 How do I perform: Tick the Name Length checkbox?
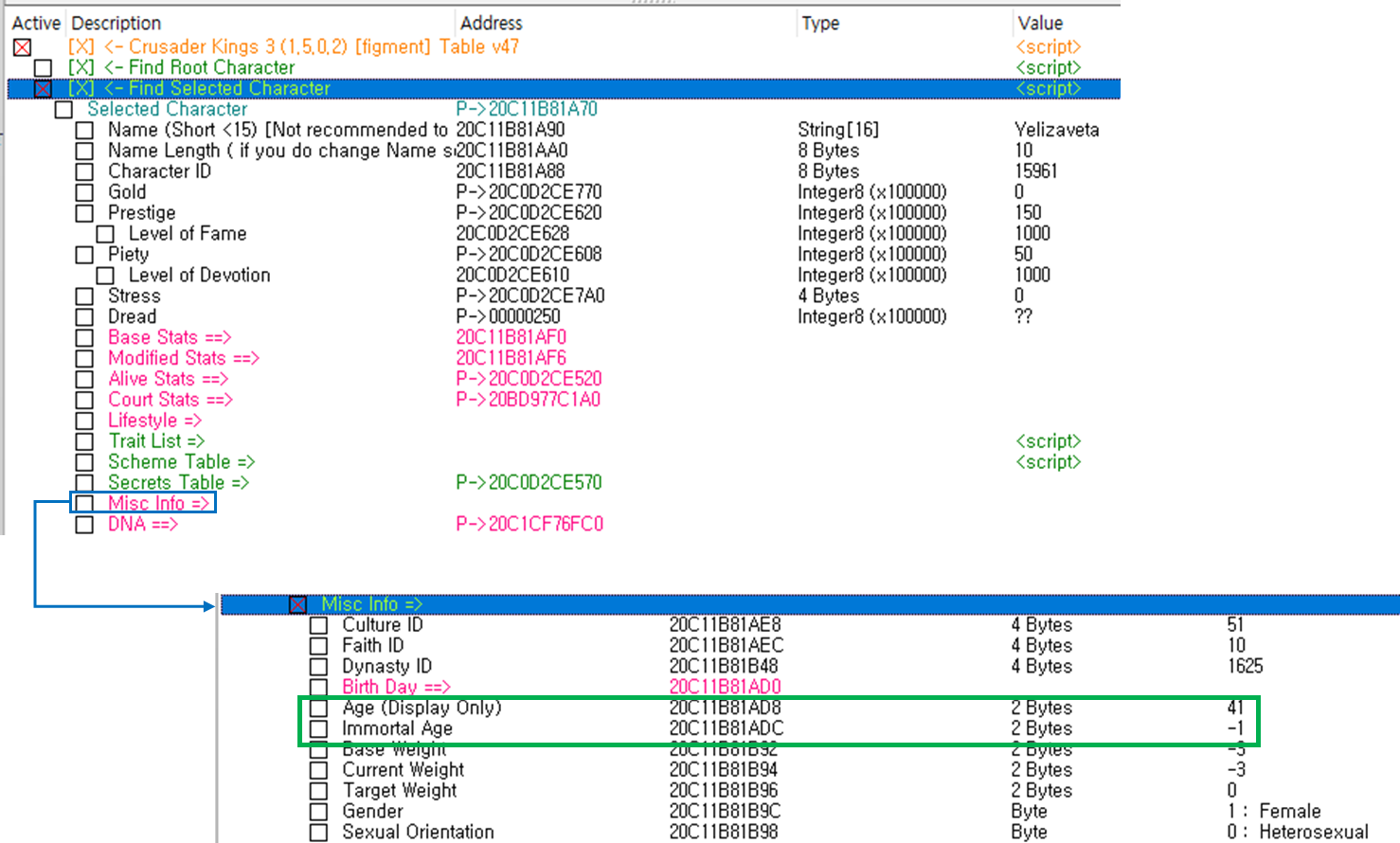(84, 152)
